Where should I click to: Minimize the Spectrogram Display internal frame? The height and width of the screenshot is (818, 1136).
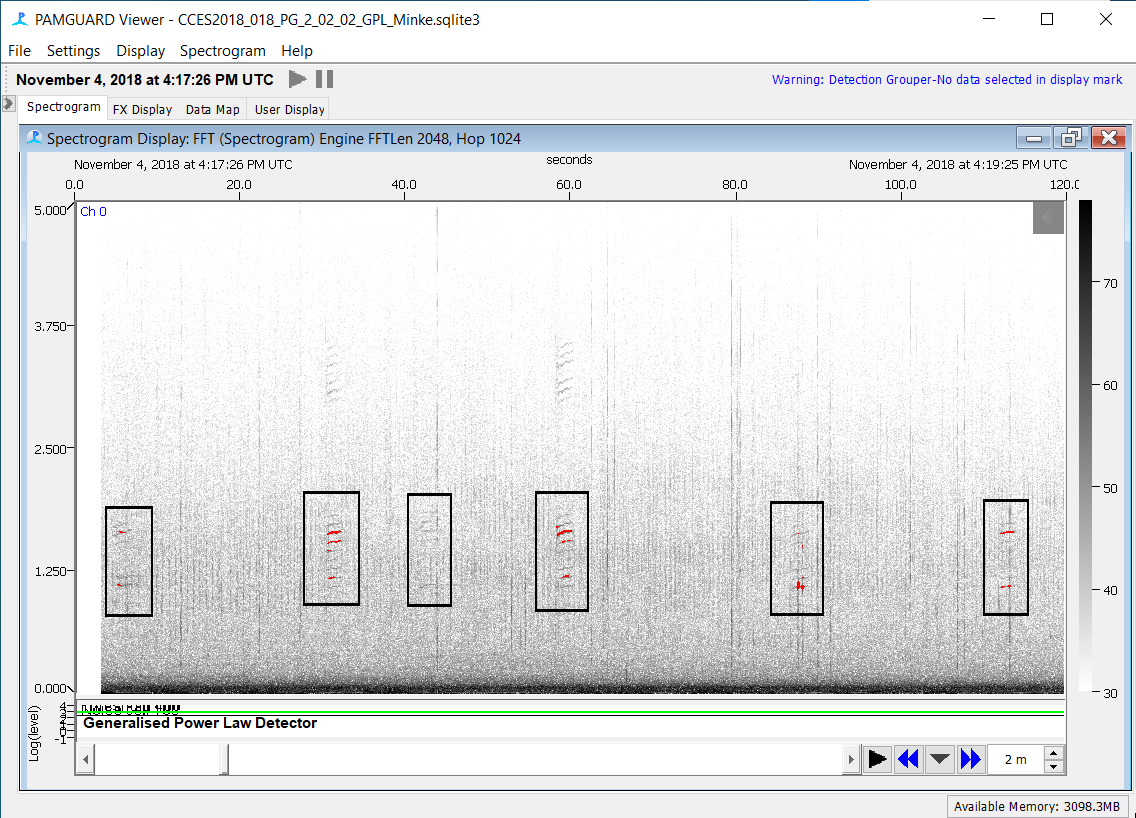pyautogui.click(x=1035, y=138)
